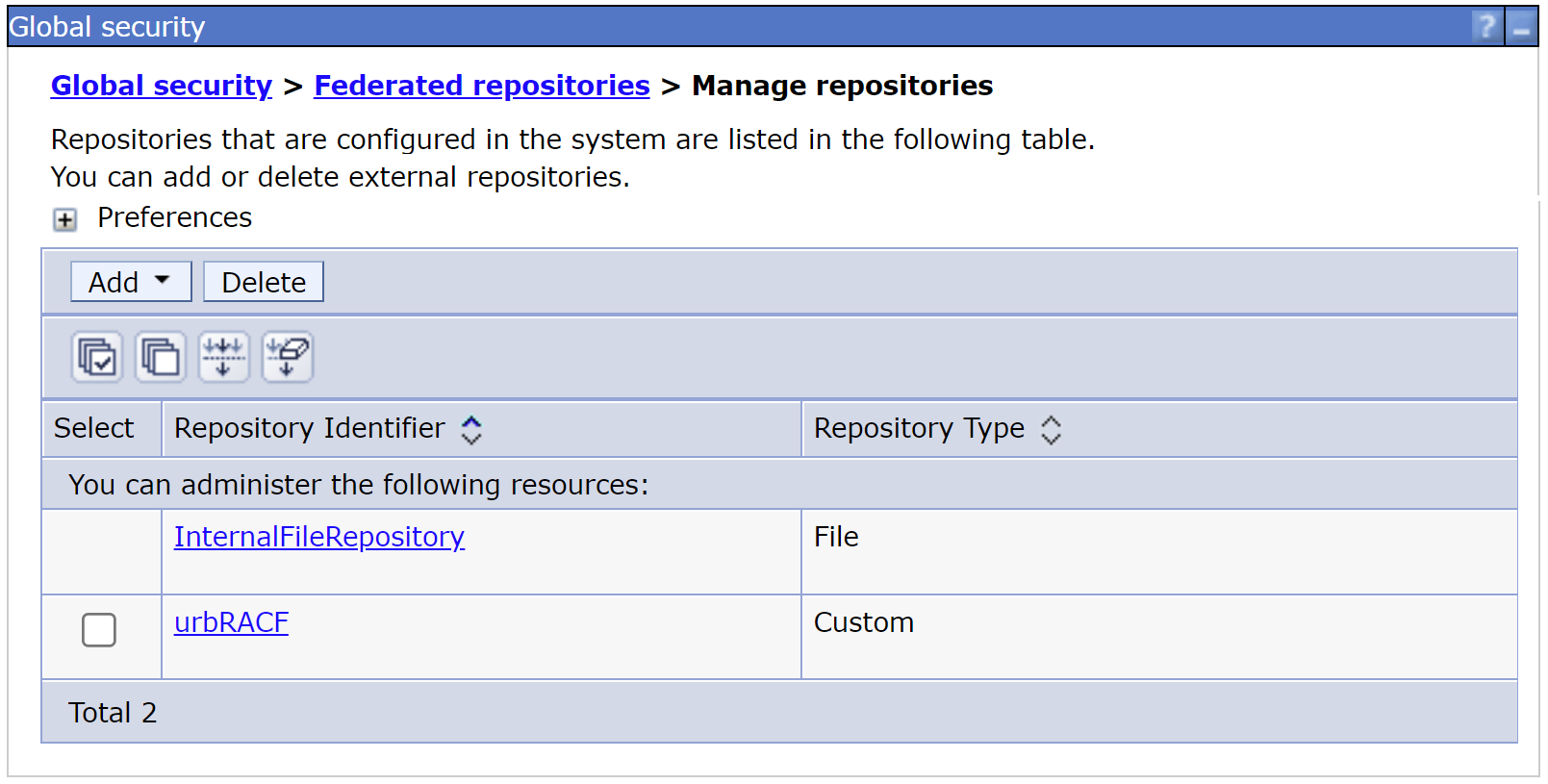Open the Add dropdown arrow
This screenshot has width=1548, height=784.
point(162,281)
